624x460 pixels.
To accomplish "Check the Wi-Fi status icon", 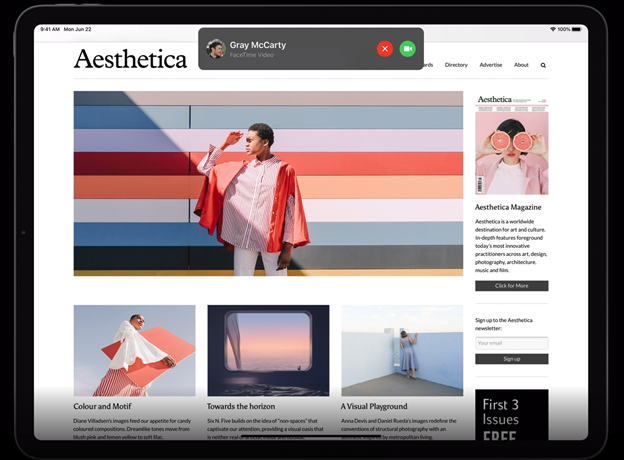I will (x=553, y=29).
